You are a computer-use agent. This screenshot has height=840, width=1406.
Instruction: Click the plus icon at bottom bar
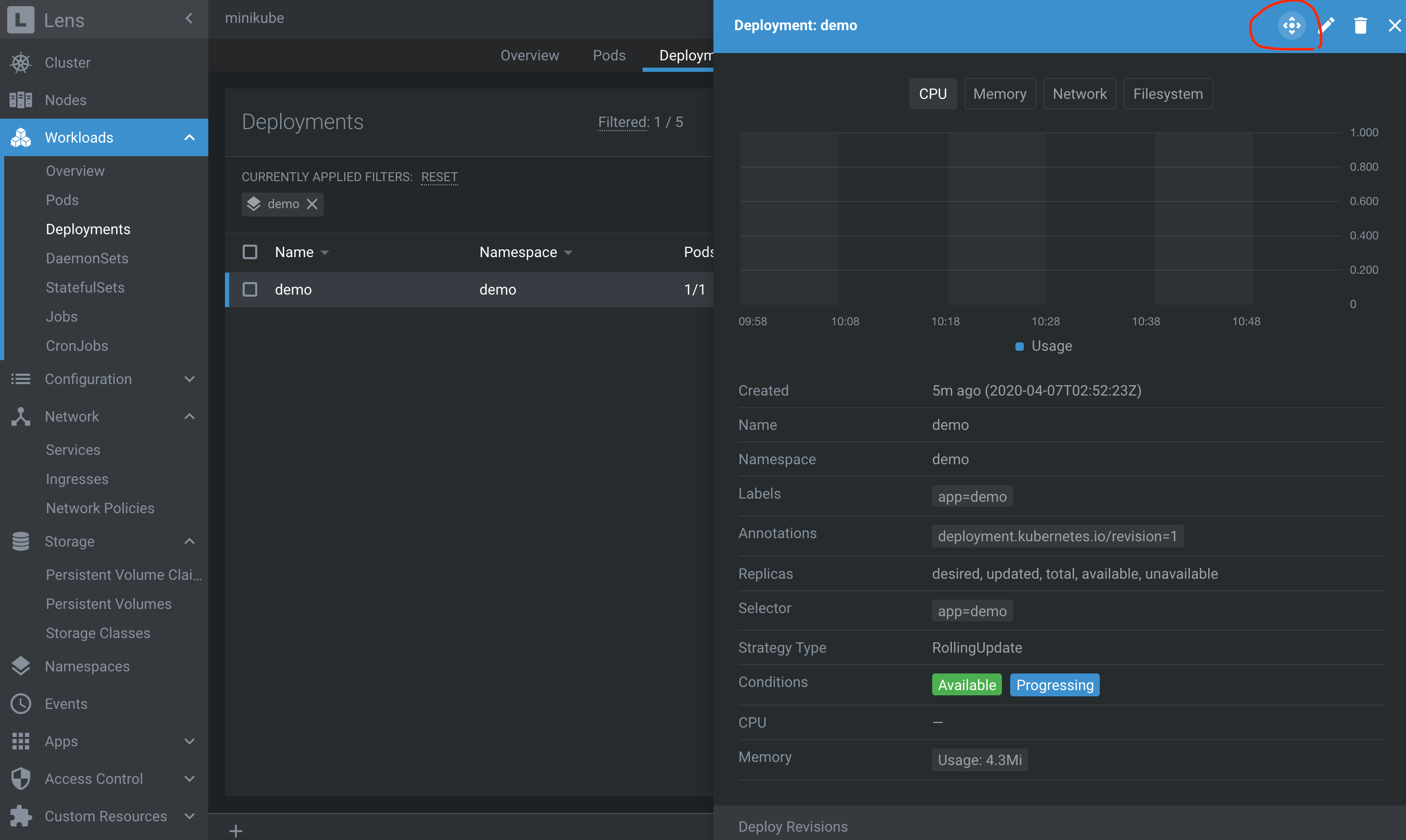tap(235, 831)
